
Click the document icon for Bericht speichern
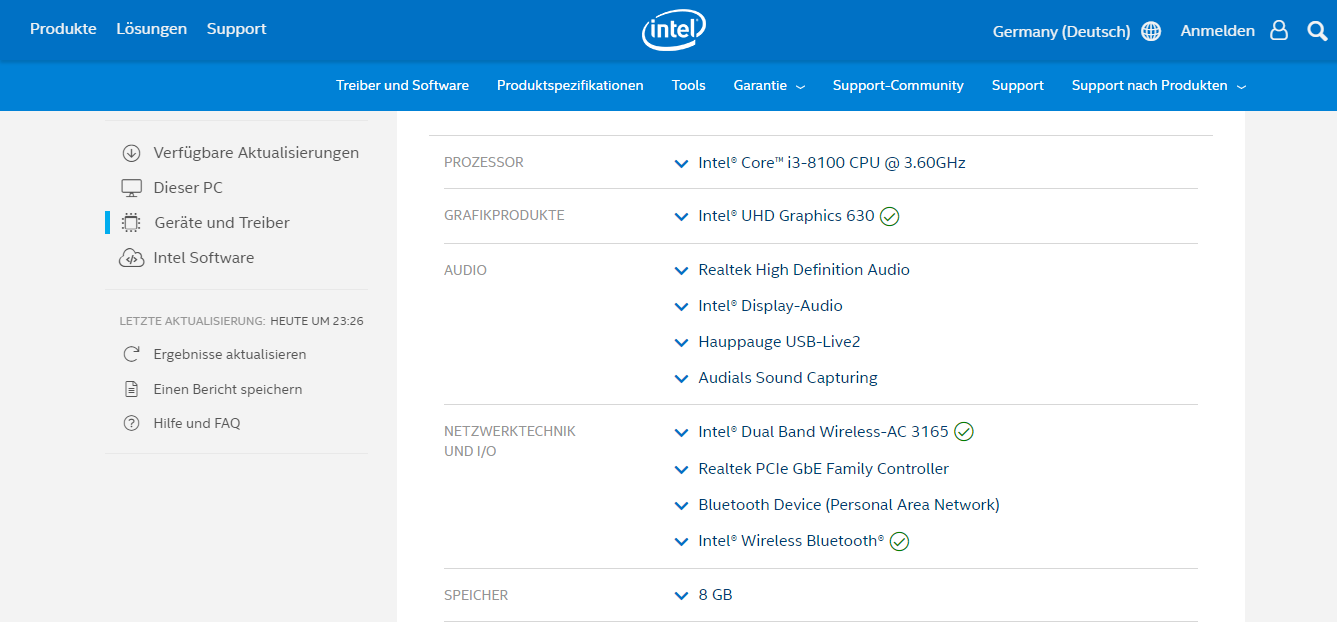tap(131, 389)
